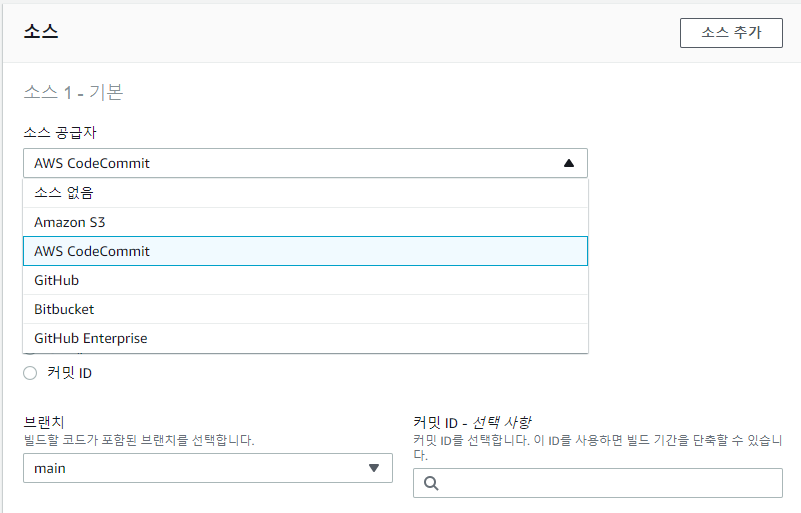Click the 소스 section title
This screenshot has height=513, width=801.
coord(41,32)
